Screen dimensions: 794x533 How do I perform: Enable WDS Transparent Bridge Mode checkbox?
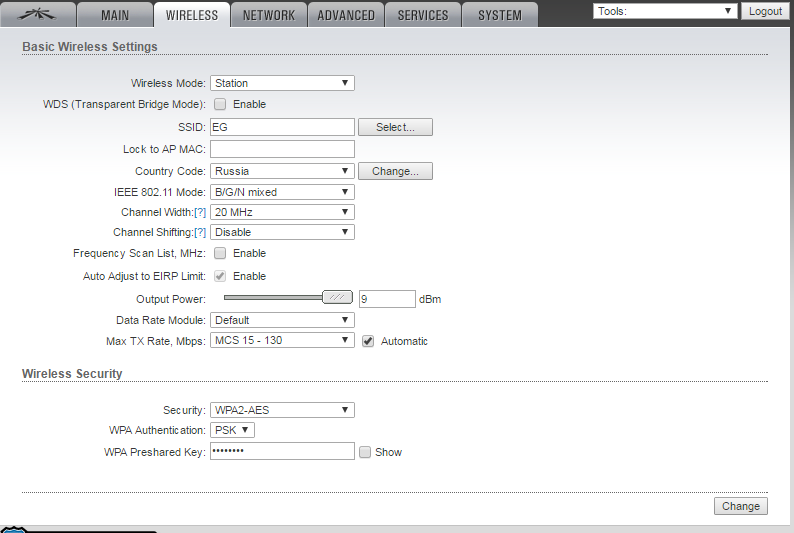[x=220, y=104]
